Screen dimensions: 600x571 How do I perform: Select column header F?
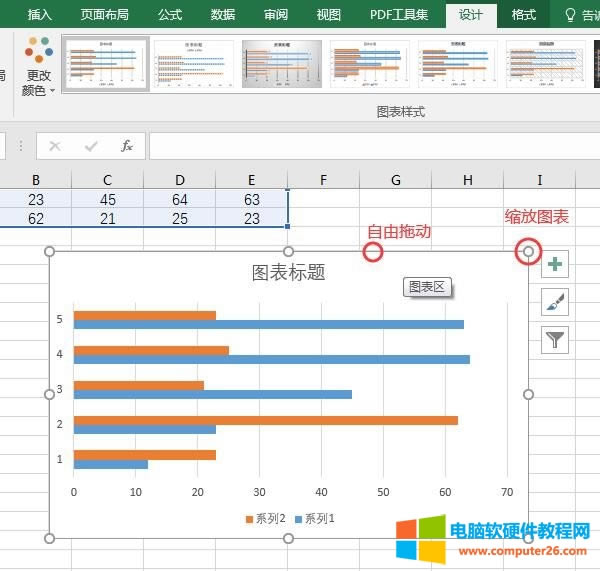tap(324, 180)
